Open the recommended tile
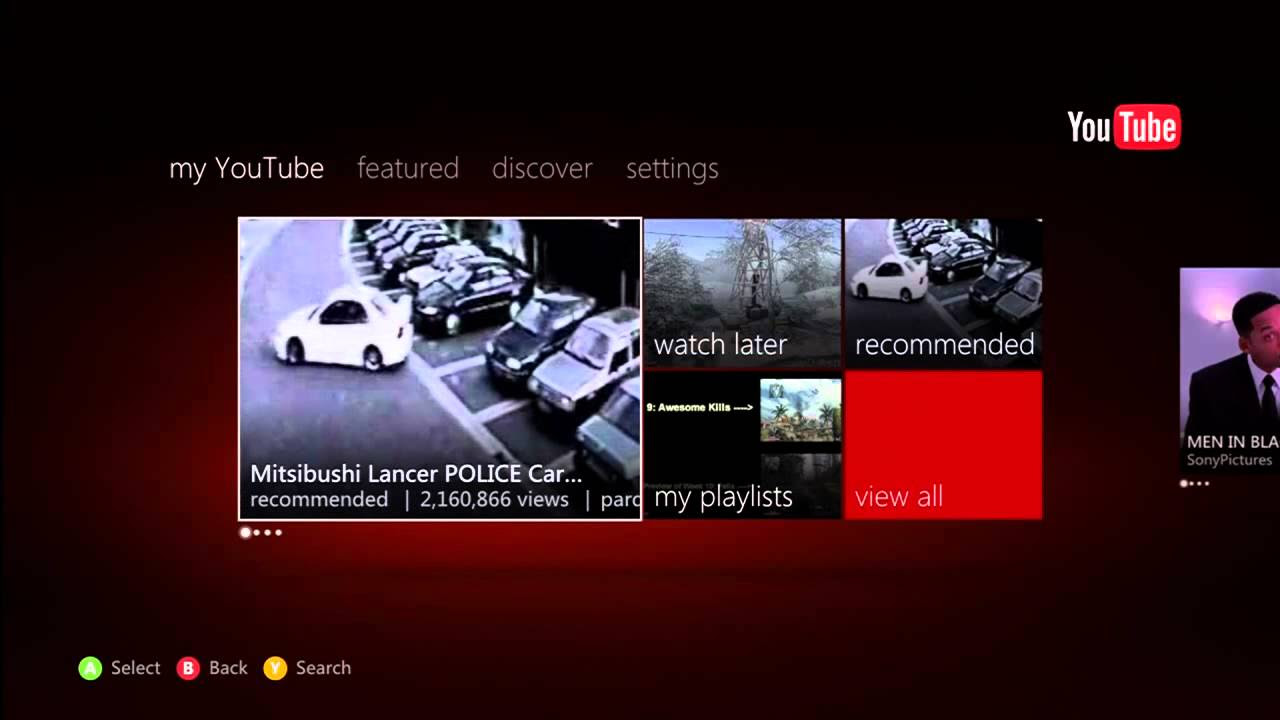Screen dimensions: 1280x720 [x=943, y=293]
